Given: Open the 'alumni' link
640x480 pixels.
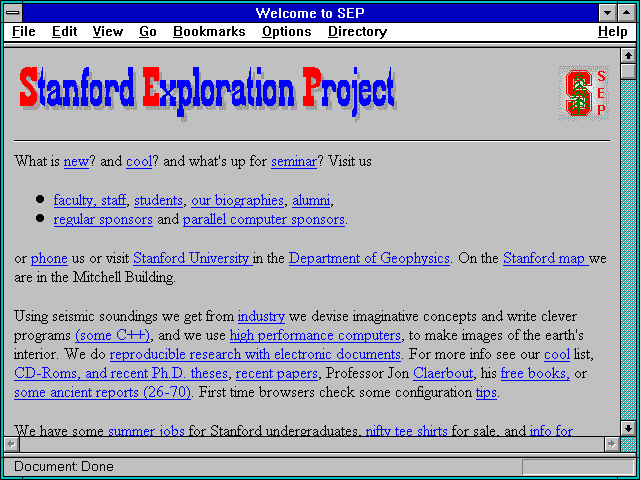Looking at the screenshot, I should (x=311, y=200).
